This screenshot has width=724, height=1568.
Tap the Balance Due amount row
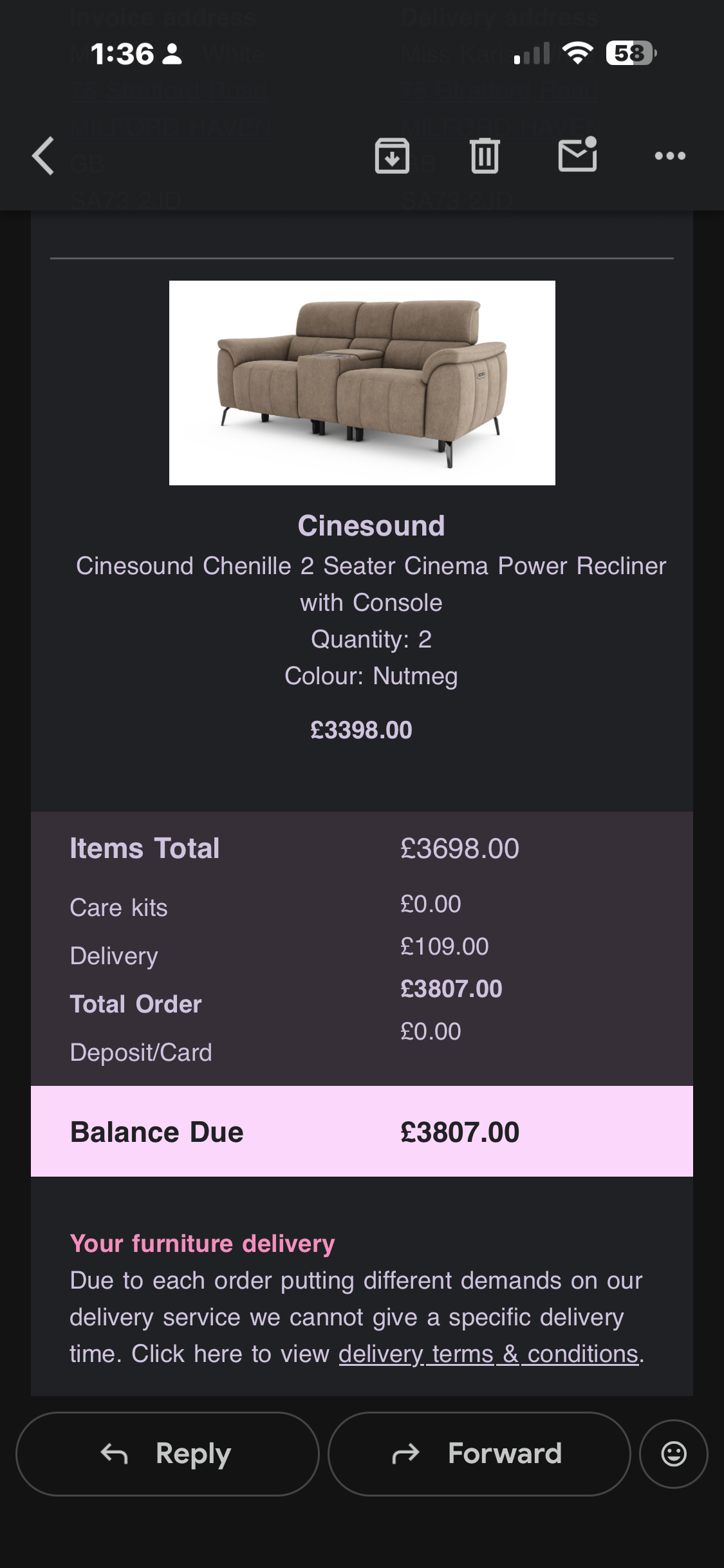point(362,1132)
